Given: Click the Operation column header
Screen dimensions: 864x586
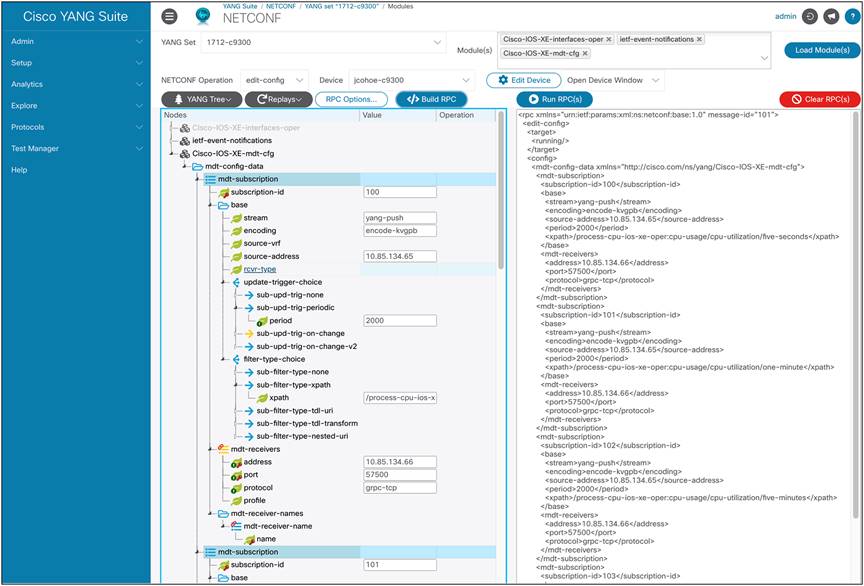Looking at the screenshot, I should click(456, 115).
